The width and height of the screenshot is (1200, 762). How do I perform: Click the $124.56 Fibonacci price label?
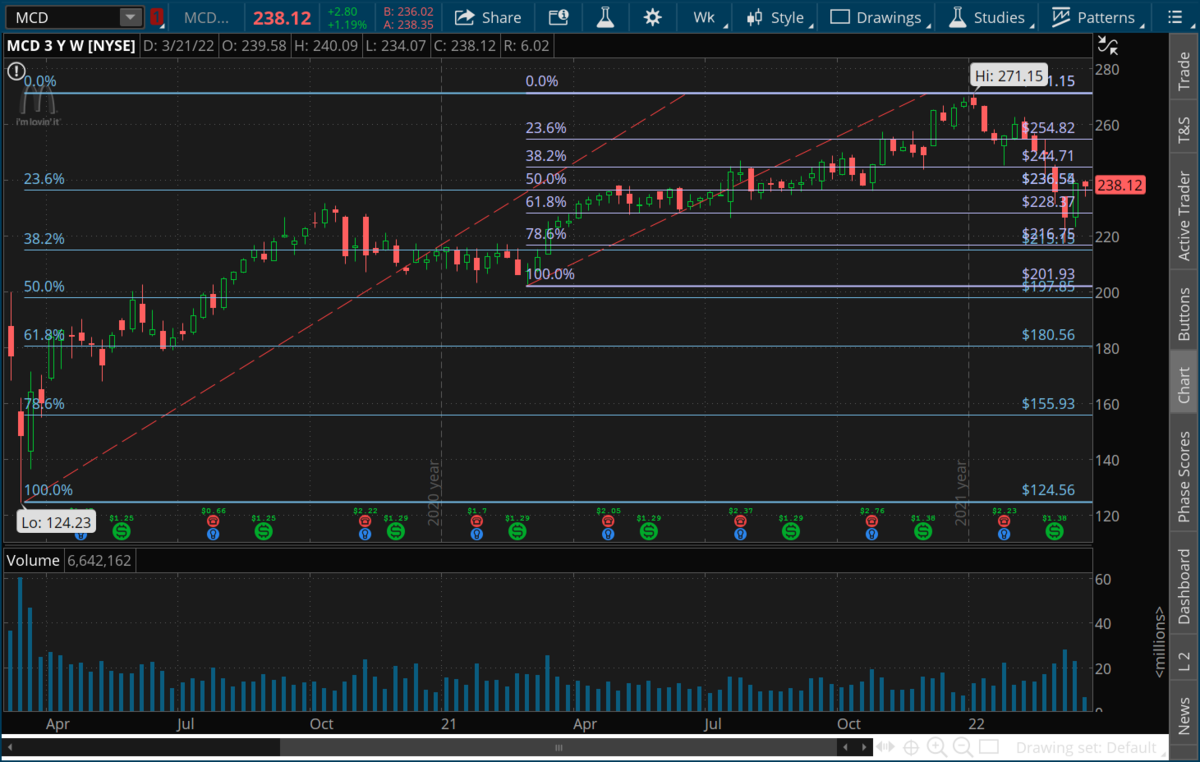pyautogui.click(x=1048, y=490)
